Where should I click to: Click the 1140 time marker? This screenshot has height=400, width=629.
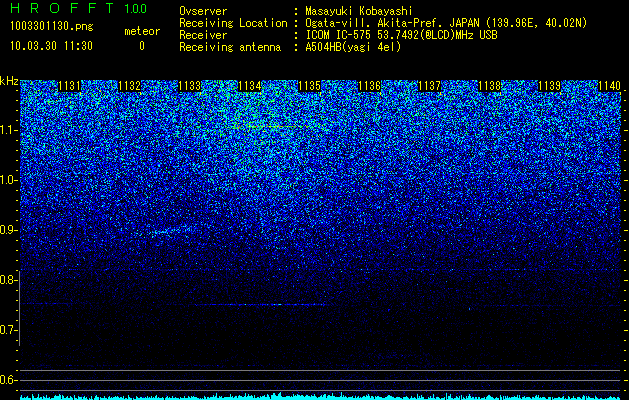tap(609, 86)
